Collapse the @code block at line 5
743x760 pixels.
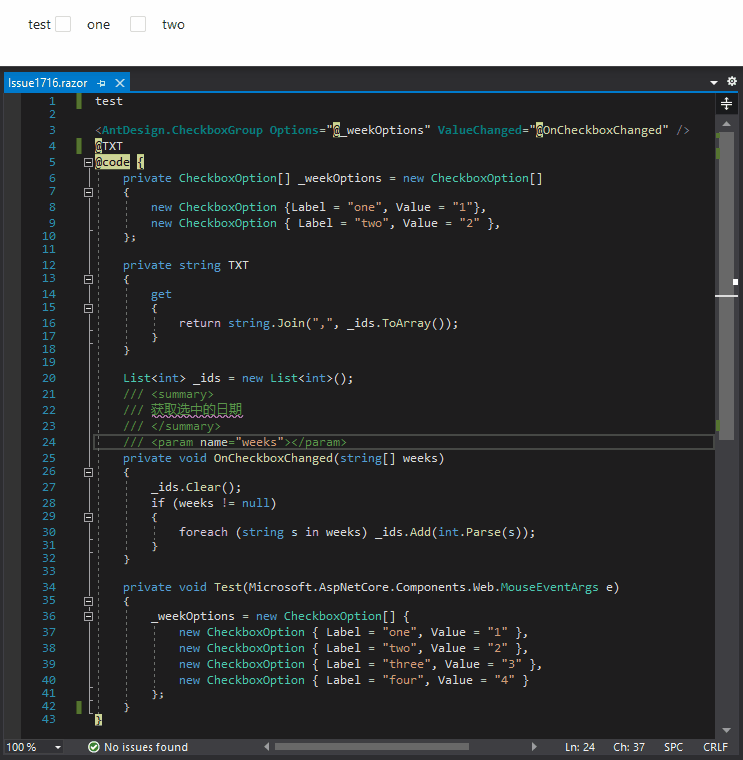[x=88, y=162]
